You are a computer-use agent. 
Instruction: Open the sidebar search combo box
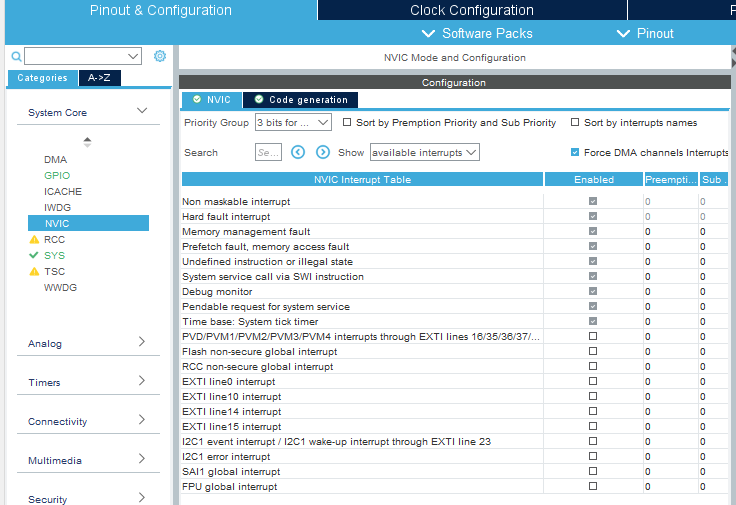point(83,56)
